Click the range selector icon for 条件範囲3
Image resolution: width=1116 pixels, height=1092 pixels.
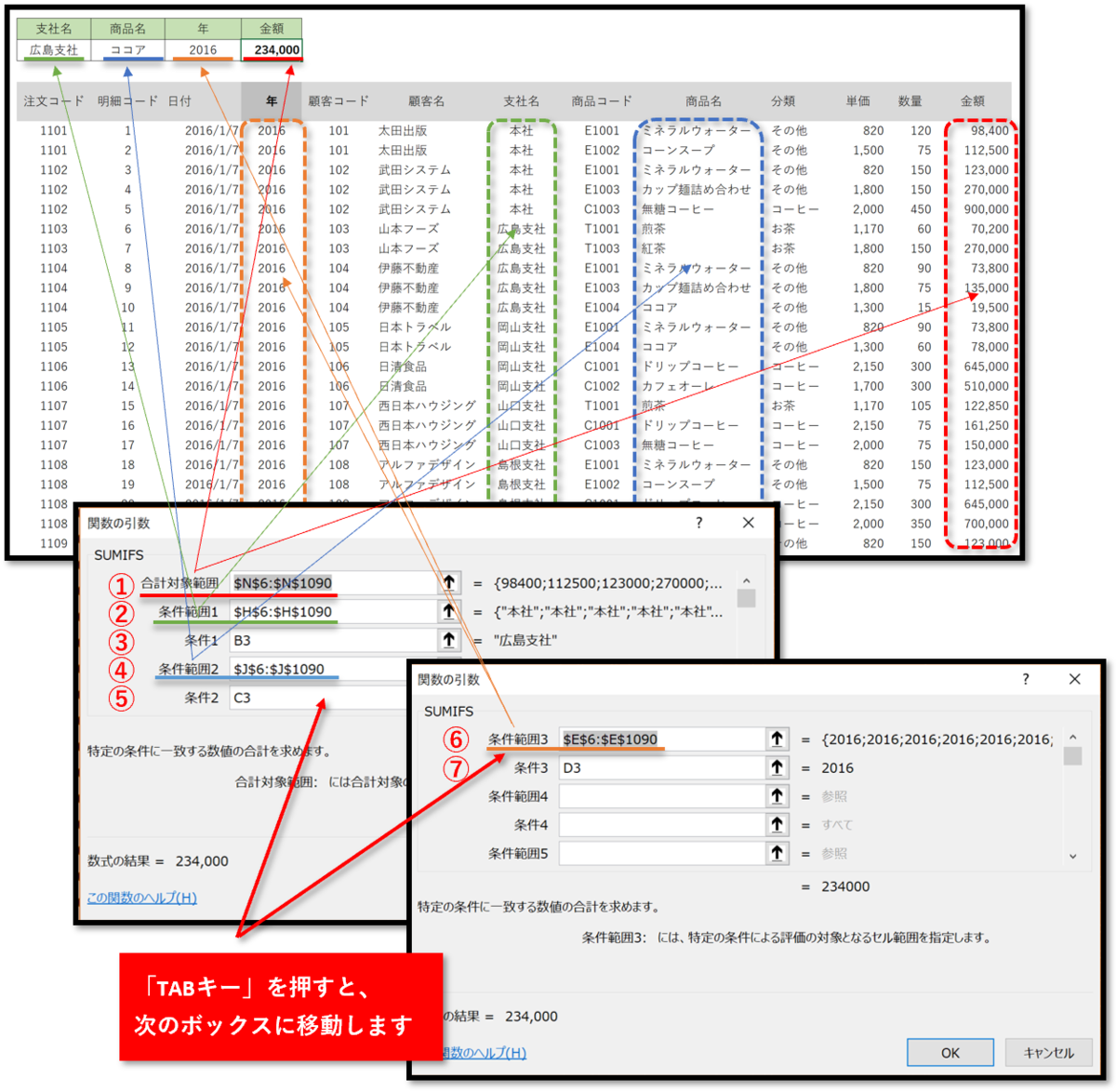(777, 739)
